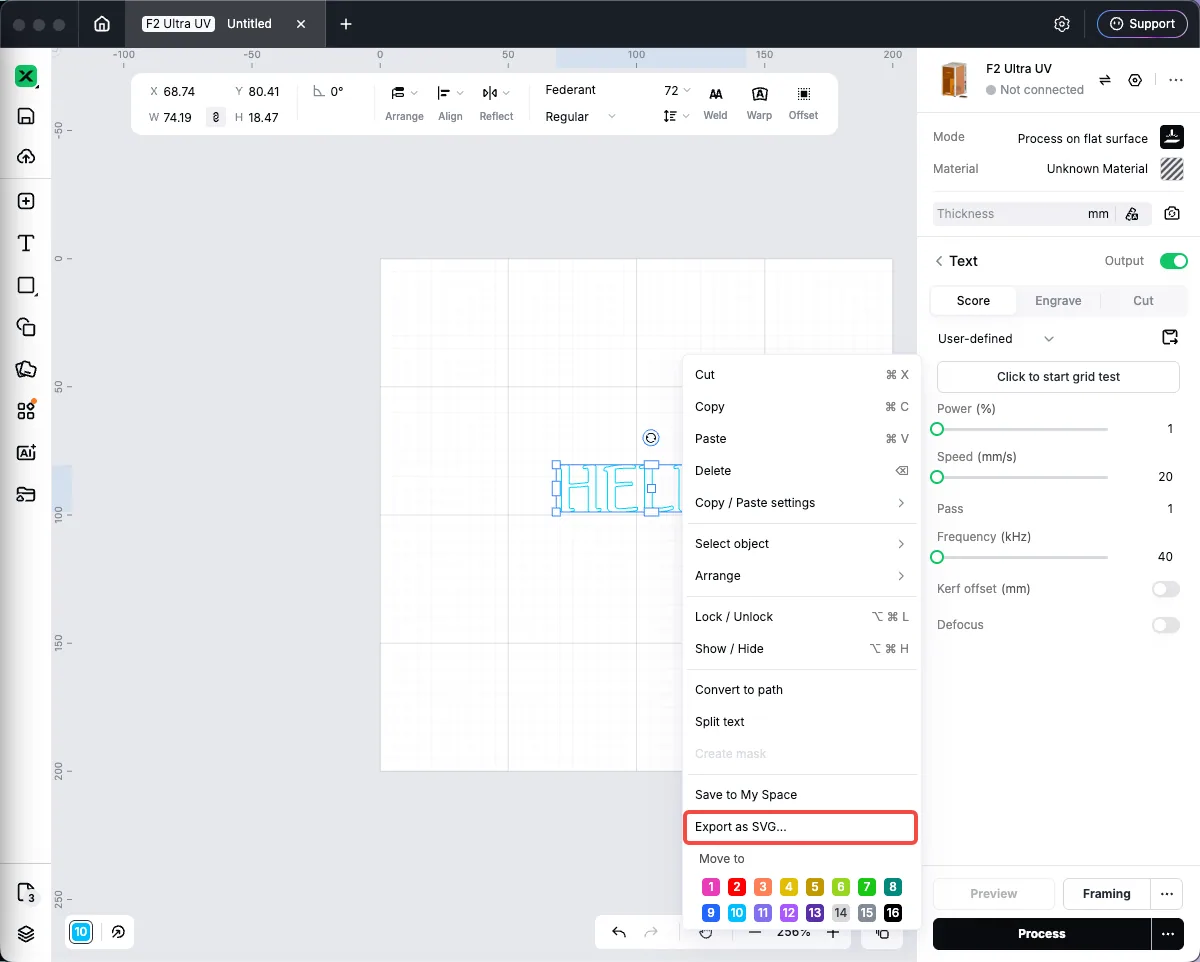Switch to the Cut processing tab

1143,301
